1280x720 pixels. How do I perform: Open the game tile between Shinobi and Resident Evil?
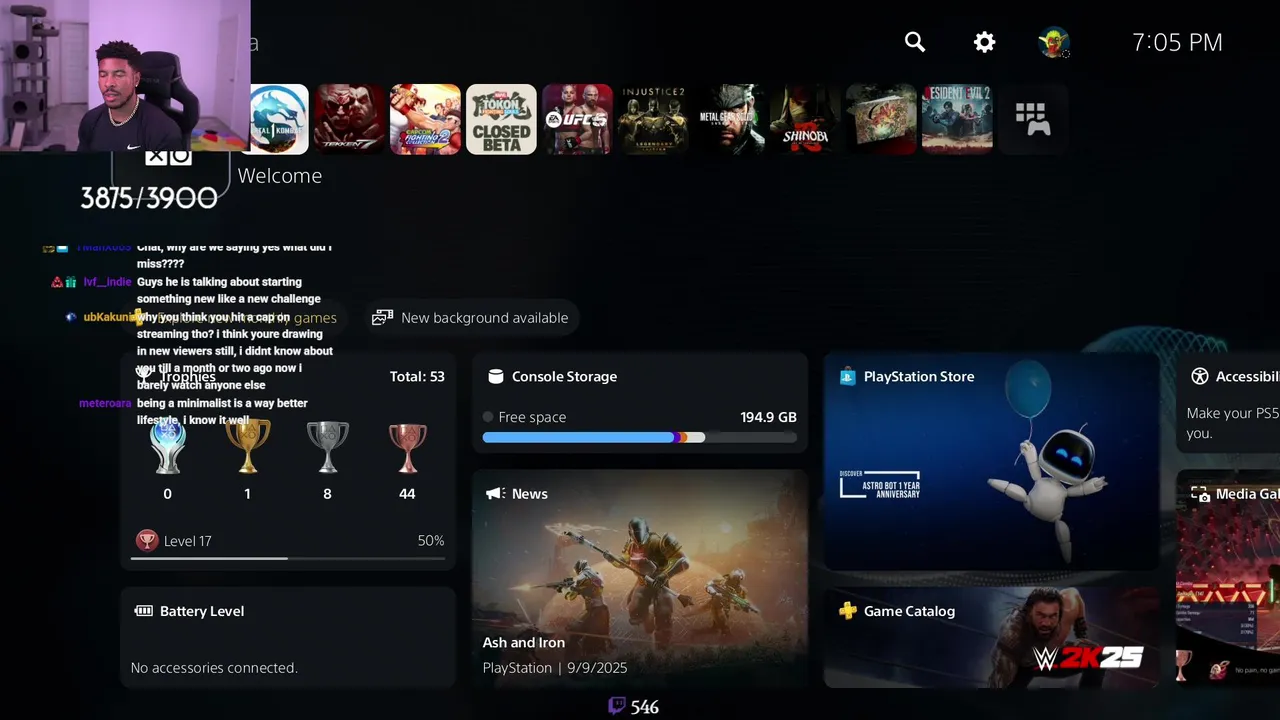(x=882, y=119)
